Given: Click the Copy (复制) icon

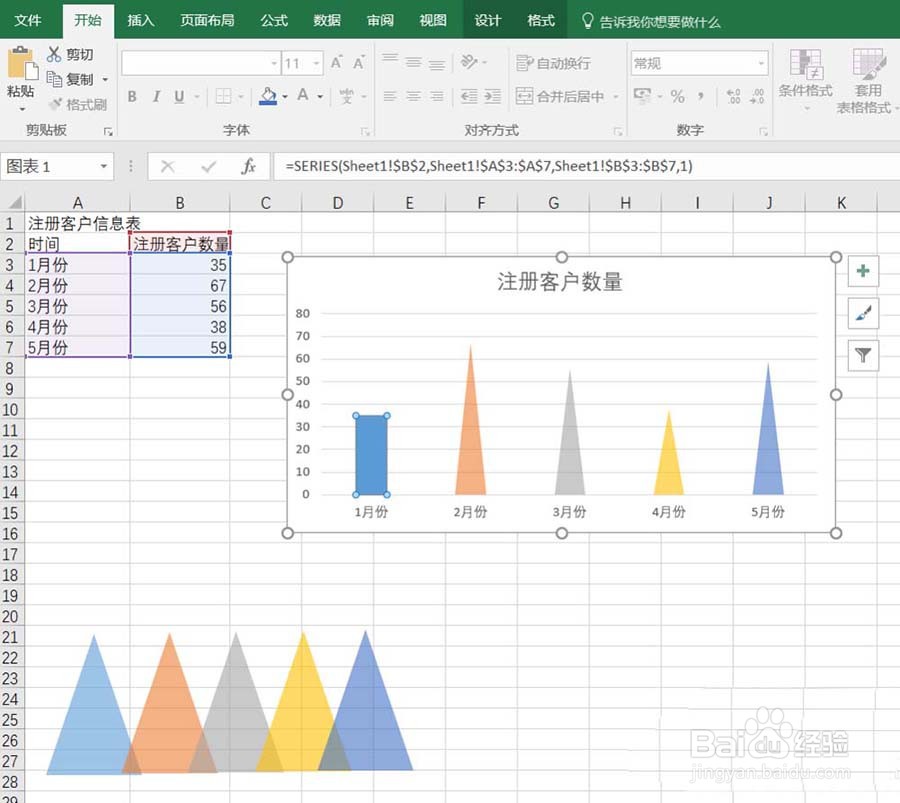Looking at the screenshot, I should [x=54, y=79].
